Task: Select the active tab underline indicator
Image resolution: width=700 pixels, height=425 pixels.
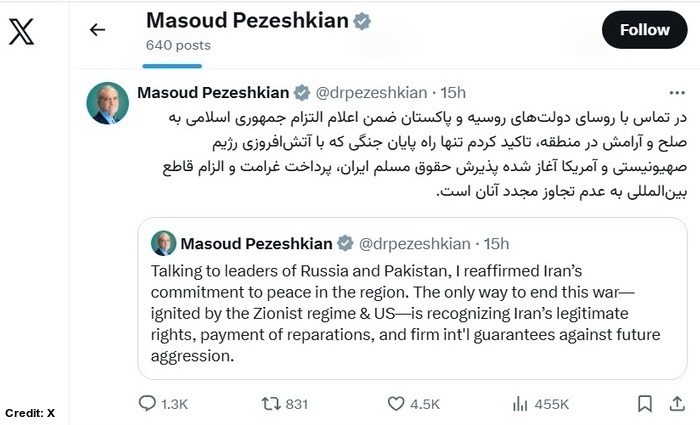Action: pyautogui.click(x=186, y=66)
